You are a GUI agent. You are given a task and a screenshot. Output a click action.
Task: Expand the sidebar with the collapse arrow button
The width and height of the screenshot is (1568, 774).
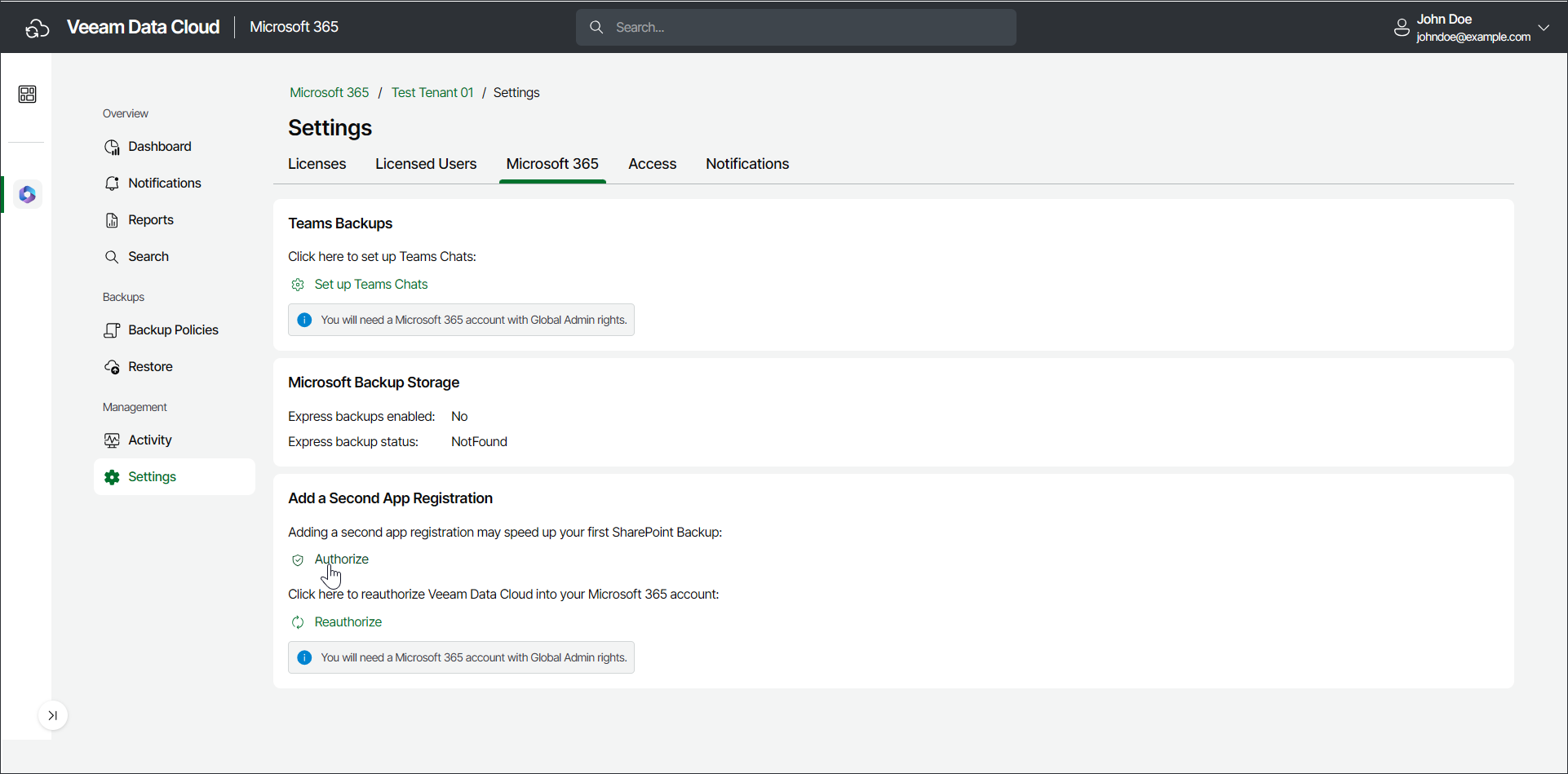[x=52, y=715]
